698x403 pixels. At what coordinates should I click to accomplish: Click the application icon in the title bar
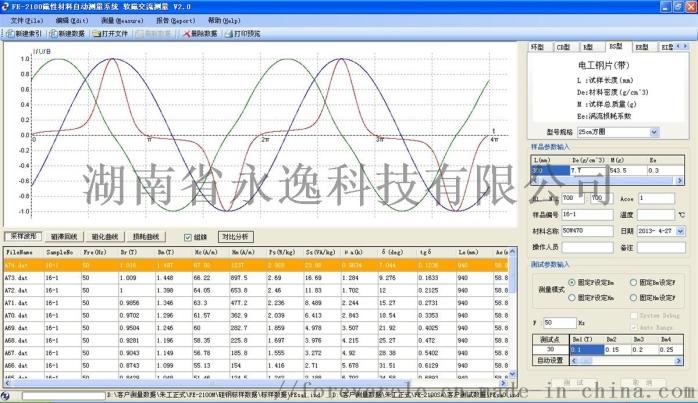coord(5,6)
